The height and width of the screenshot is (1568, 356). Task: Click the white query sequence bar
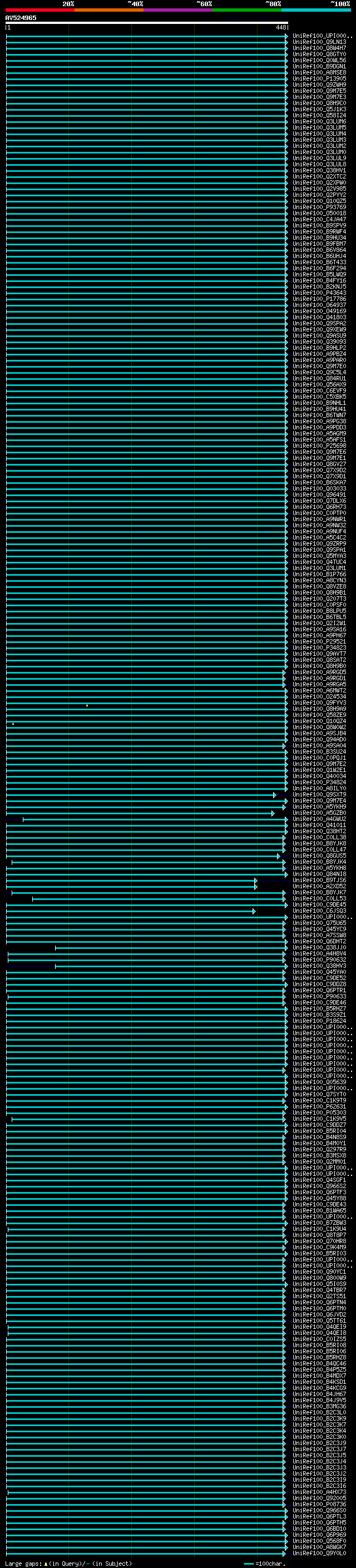147,22
